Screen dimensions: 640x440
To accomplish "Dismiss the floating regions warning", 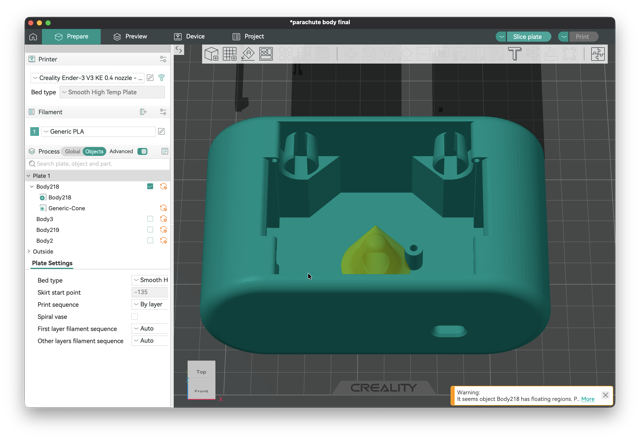I will coord(605,395).
